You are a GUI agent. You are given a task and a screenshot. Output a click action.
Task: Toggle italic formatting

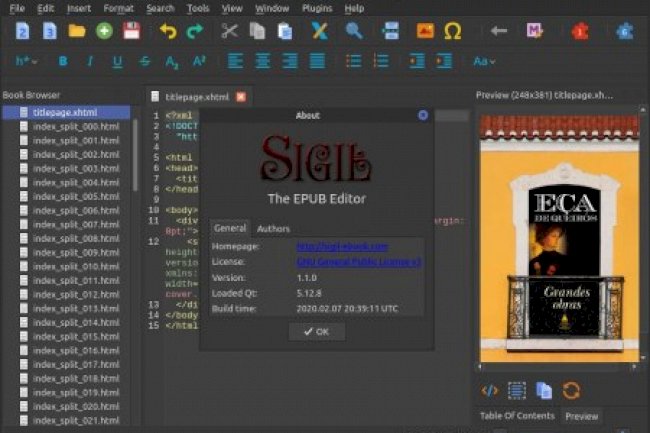click(90, 61)
